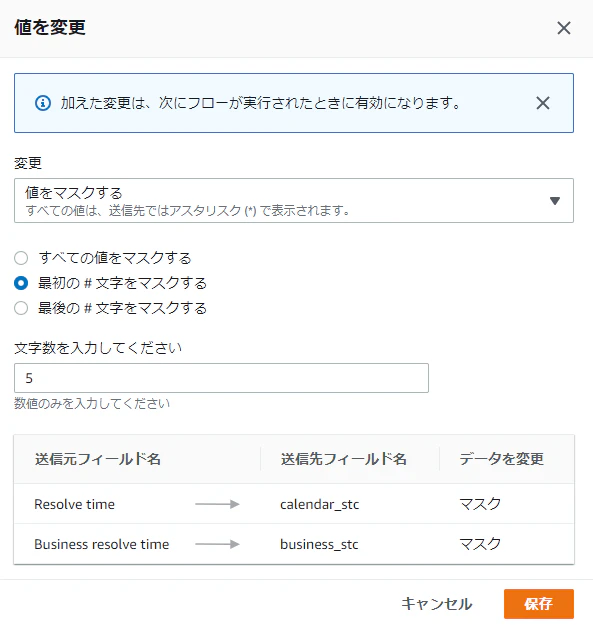Click 送信先フィールド名 column header
The height and width of the screenshot is (627, 593).
coord(343,459)
